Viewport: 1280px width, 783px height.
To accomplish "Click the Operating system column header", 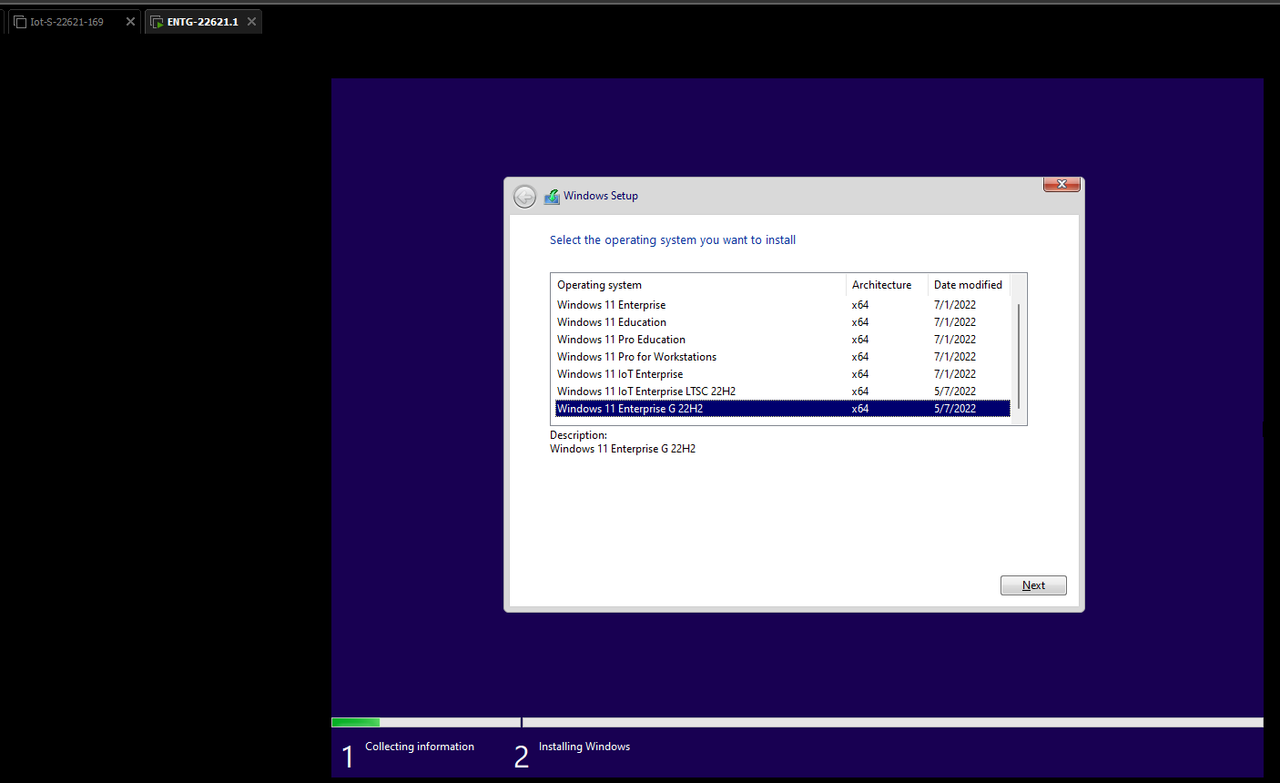I will coord(698,285).
